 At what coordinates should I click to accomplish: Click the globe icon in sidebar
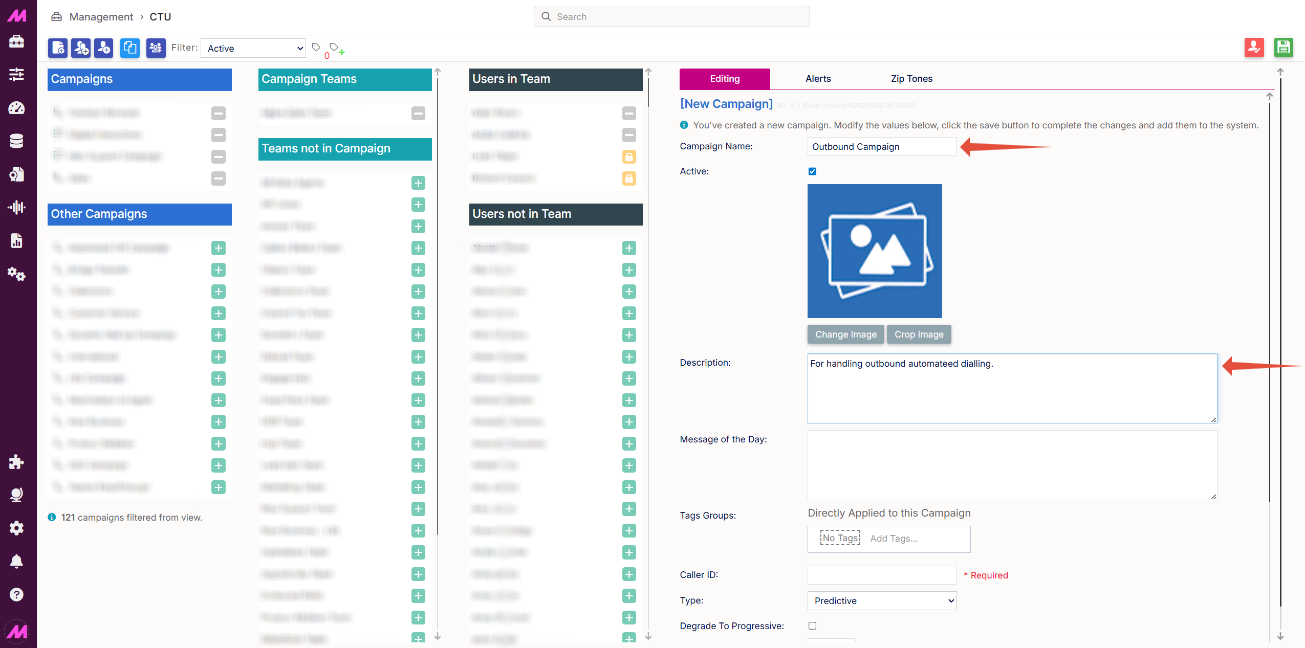(x=16, y=495)
